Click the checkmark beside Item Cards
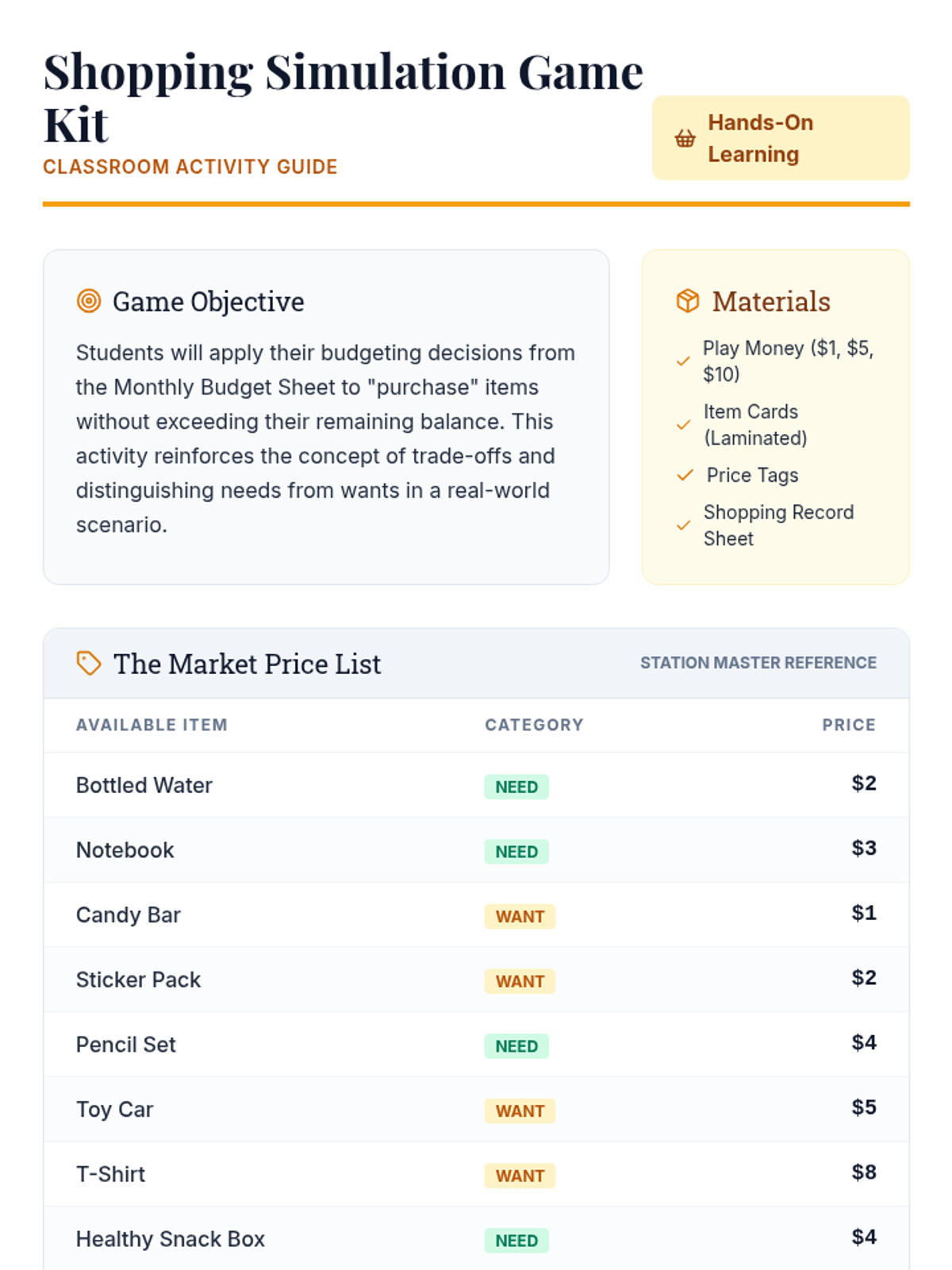The image size is (952, 1270). [x=683, y=425]
